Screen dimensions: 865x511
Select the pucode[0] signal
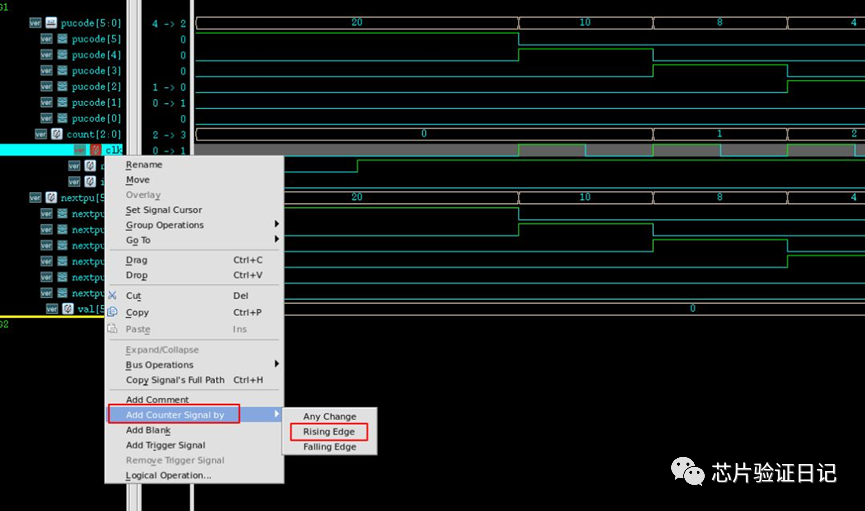coord(96,119)
